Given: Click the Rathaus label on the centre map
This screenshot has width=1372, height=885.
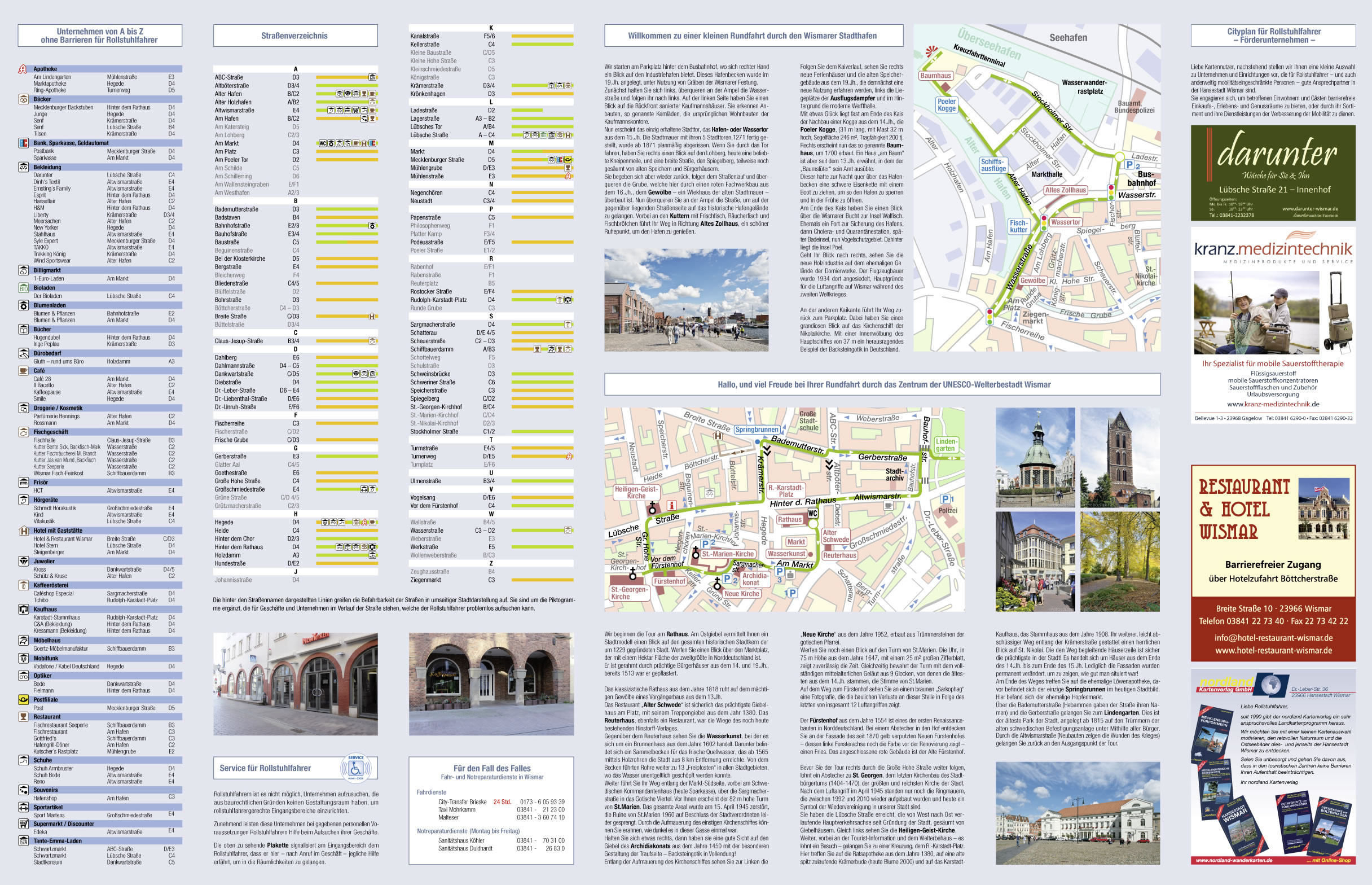Looking at the screenshot, I should click(x=790, y=519).
